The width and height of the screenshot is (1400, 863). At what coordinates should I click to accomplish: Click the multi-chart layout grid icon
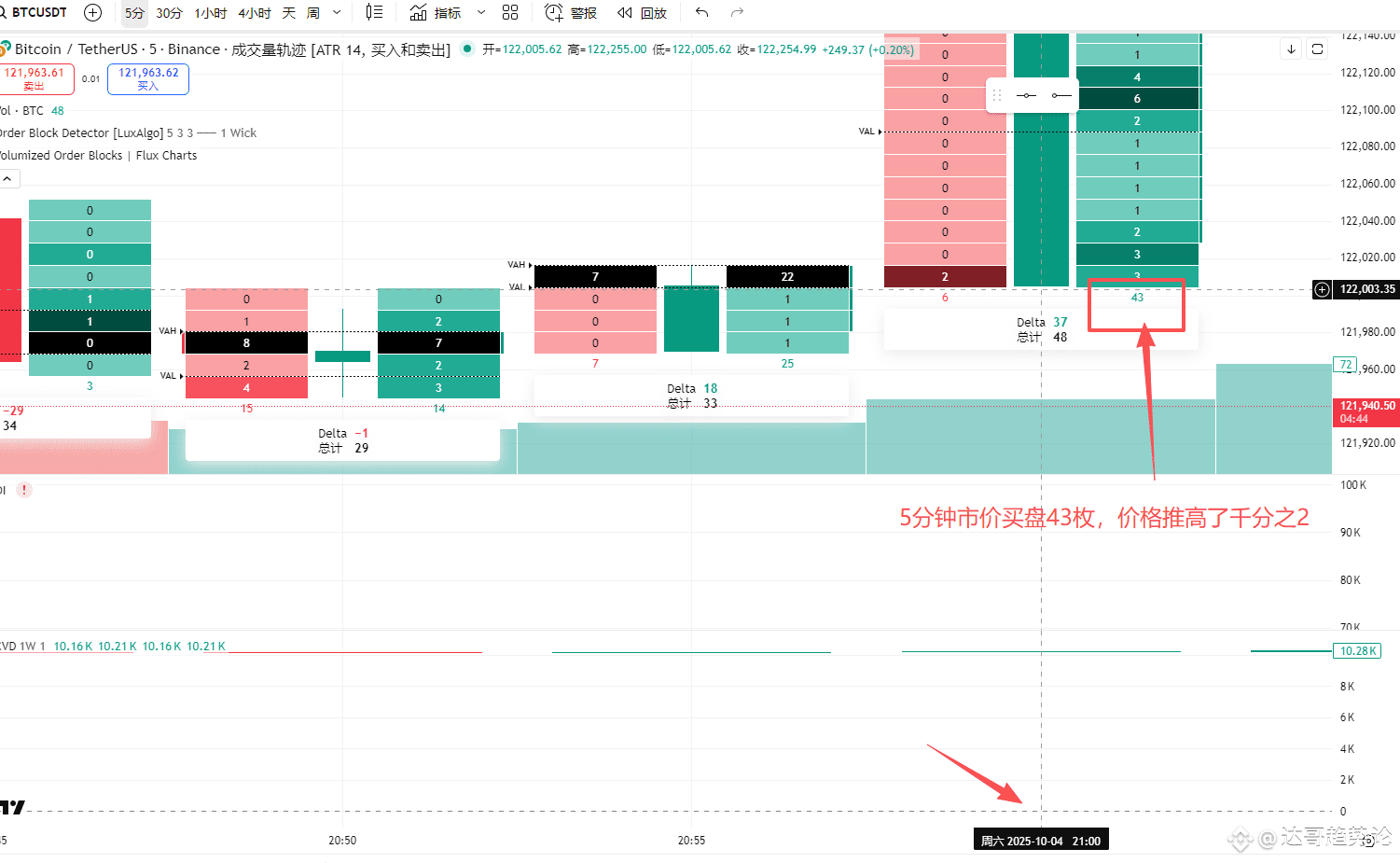[x=509, y=12]
